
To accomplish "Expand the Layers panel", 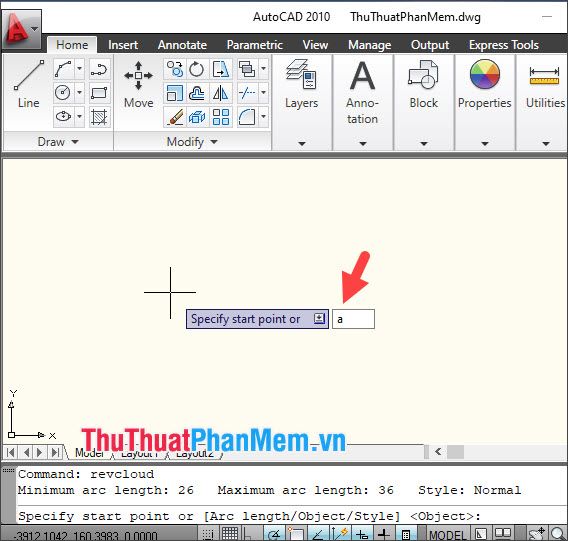I will click(302, 144).
